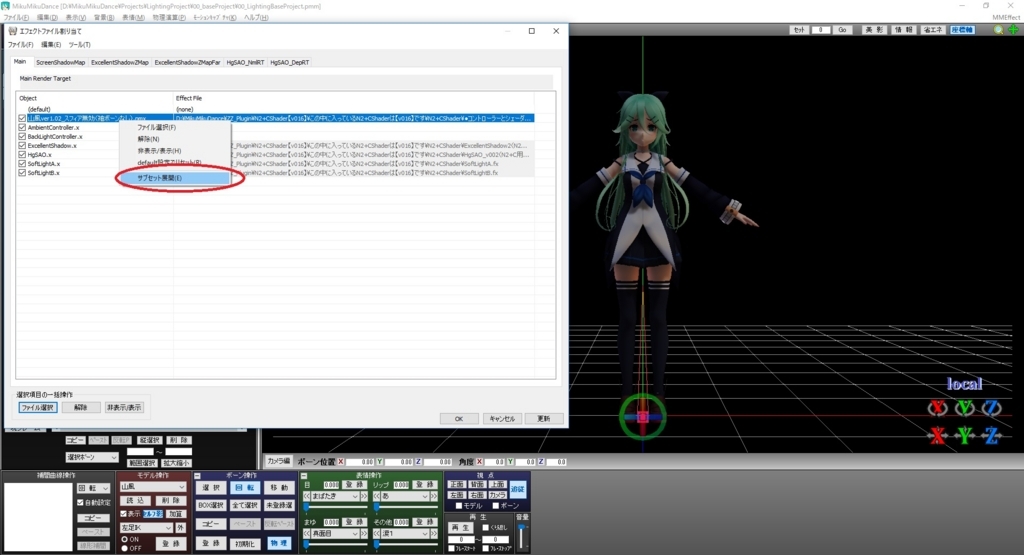
Task: Click the ボーン位置 X value field
Action: pos(360,462)
